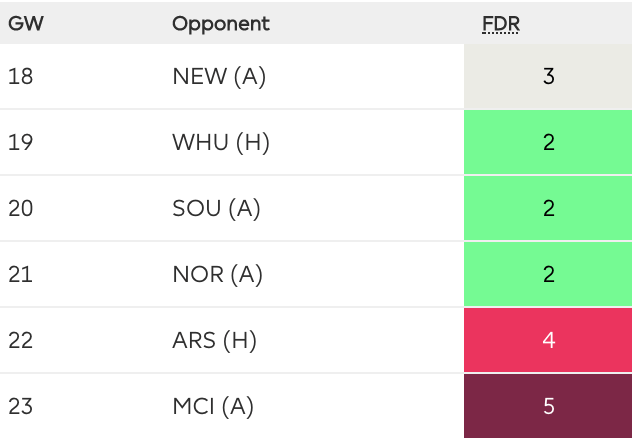Click the dark maroon FDR 5 cell
Screen dimensions: 632x438
coord(548,406)
